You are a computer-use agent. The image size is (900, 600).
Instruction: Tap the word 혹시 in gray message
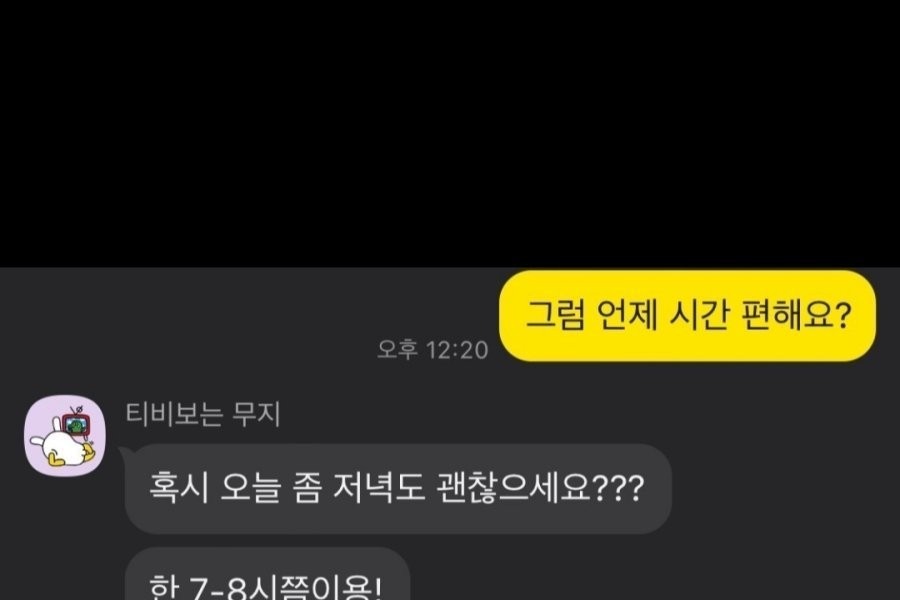(x=179, y=488)
